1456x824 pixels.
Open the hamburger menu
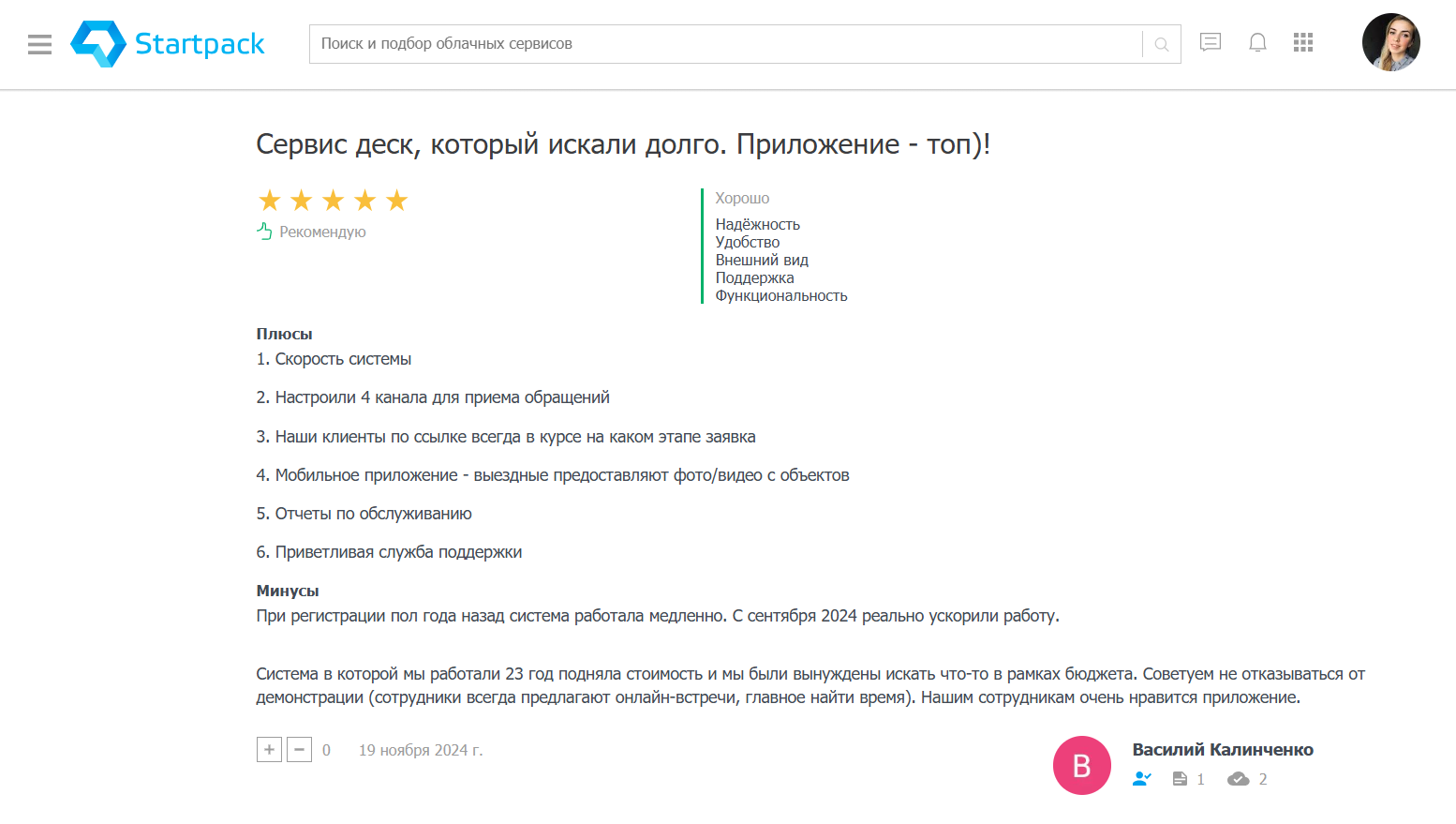click(x=39, y=44)
